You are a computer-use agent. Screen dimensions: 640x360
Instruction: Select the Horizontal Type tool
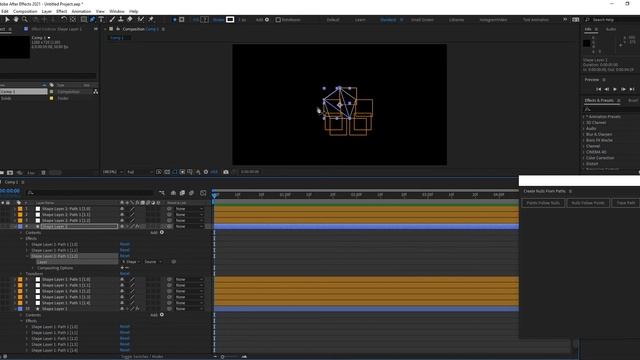tap(101, 19)
